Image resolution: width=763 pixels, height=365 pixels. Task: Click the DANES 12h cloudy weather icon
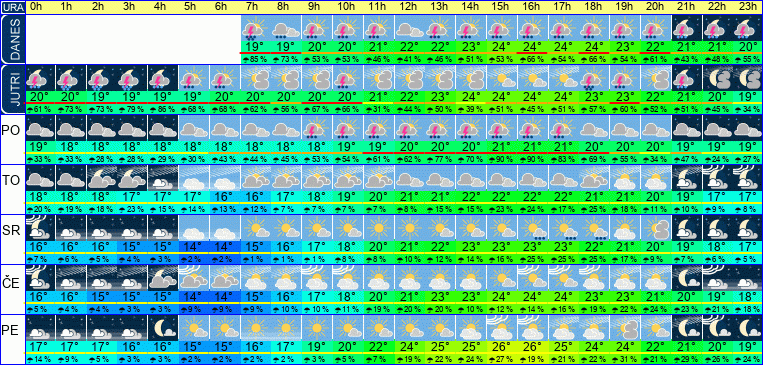(410, 28)
